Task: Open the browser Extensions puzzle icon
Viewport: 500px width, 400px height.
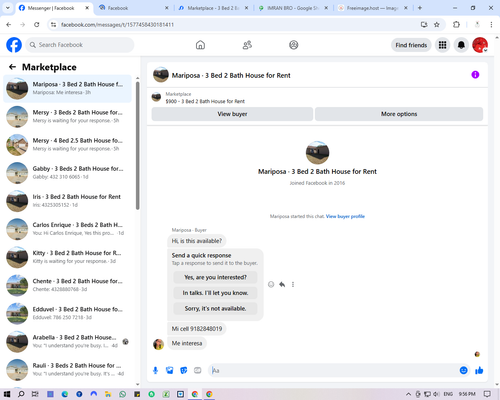Action: 456,24
